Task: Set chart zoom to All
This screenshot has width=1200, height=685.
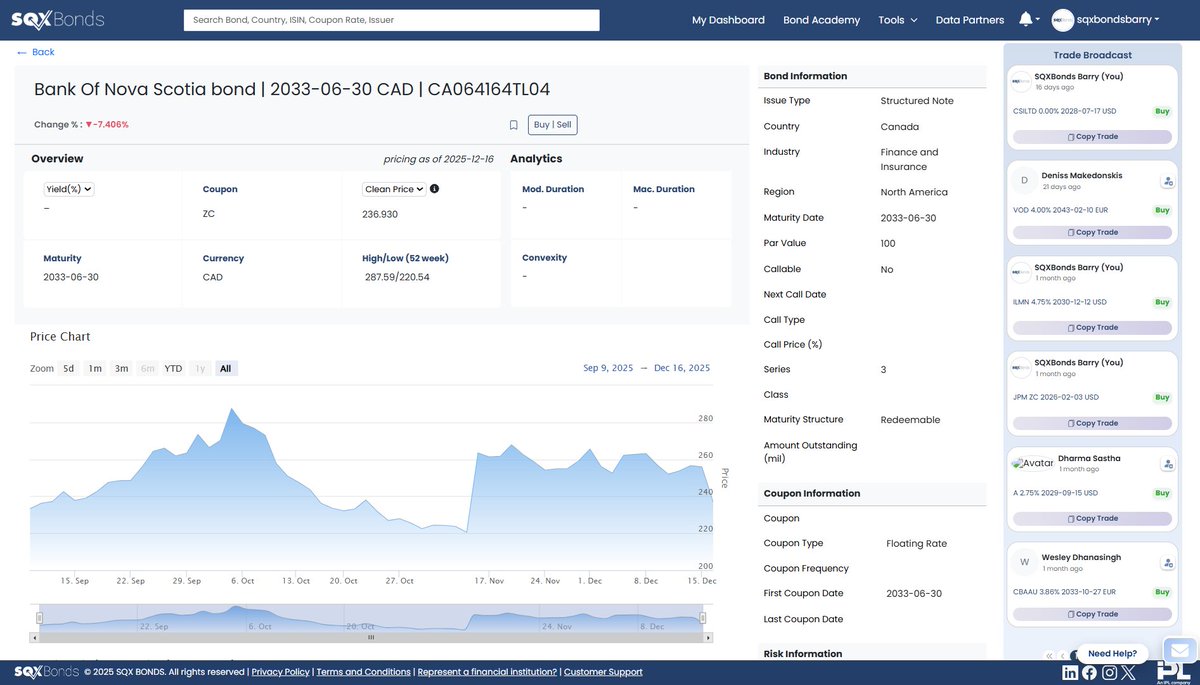Action: click(x=226, y=368)
